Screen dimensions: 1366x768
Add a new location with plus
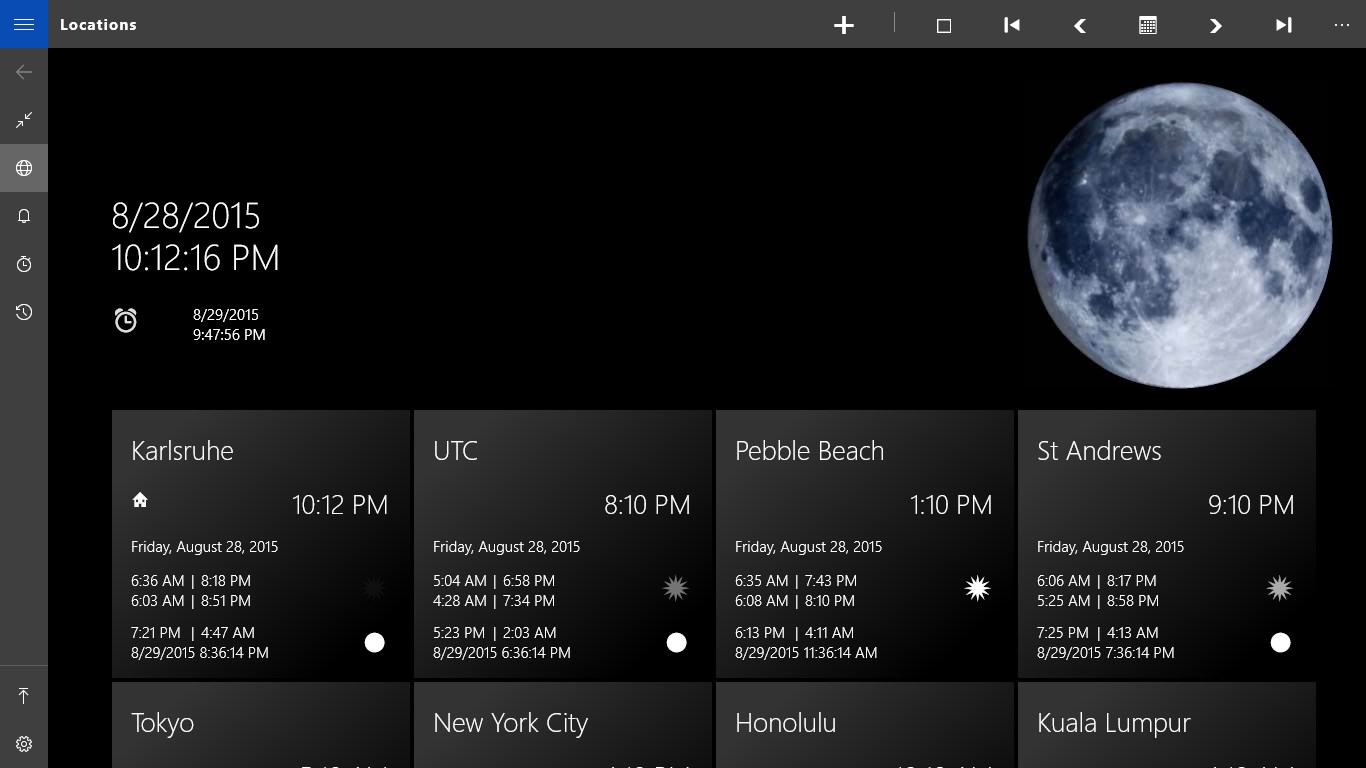(x=844, y=25)
